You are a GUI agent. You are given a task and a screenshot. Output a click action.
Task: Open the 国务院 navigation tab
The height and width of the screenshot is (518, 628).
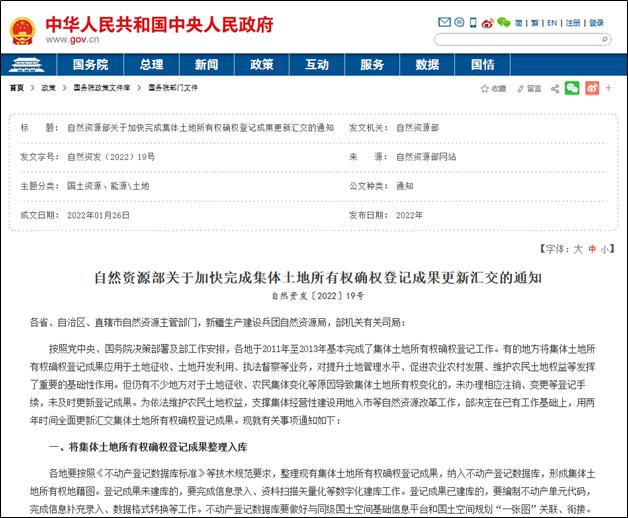point(91,64)
